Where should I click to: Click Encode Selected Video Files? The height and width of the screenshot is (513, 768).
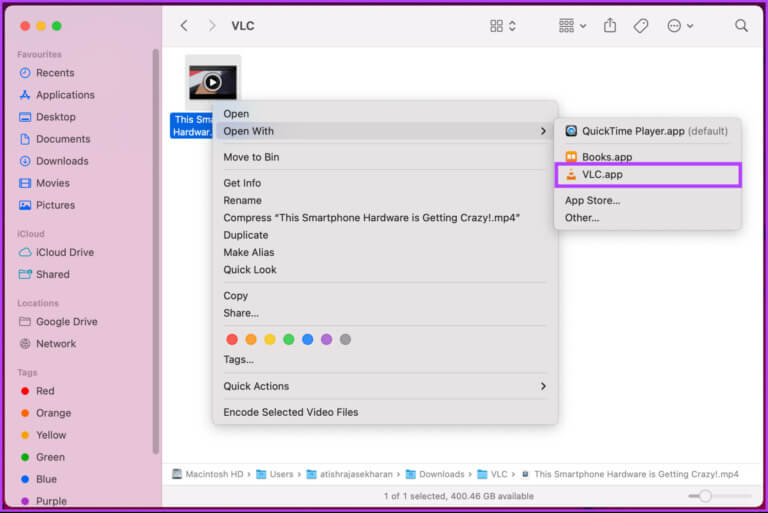[x=290, y=412]
